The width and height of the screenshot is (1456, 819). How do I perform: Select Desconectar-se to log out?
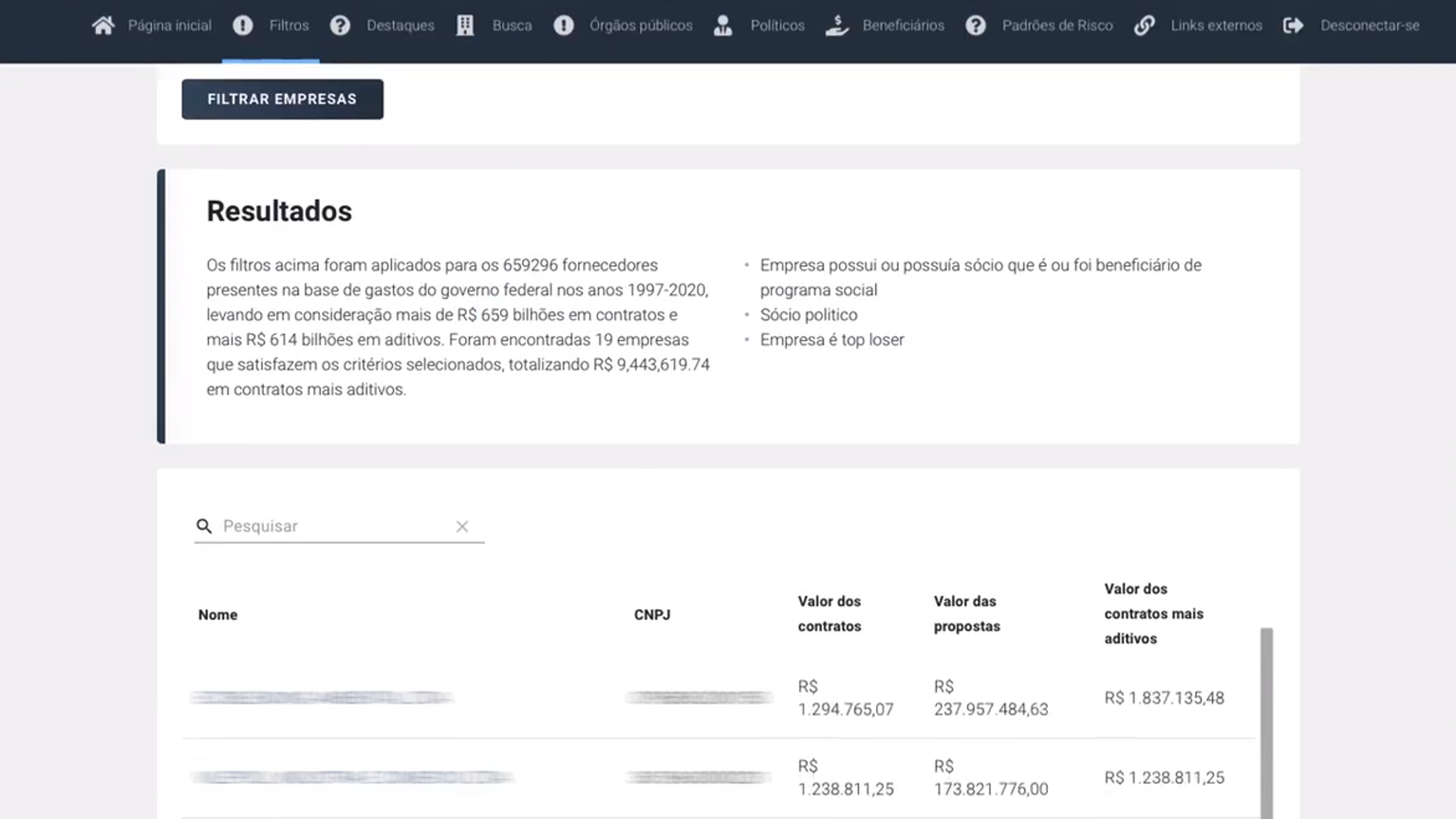pyautogui.click(x=1370, y=26)
